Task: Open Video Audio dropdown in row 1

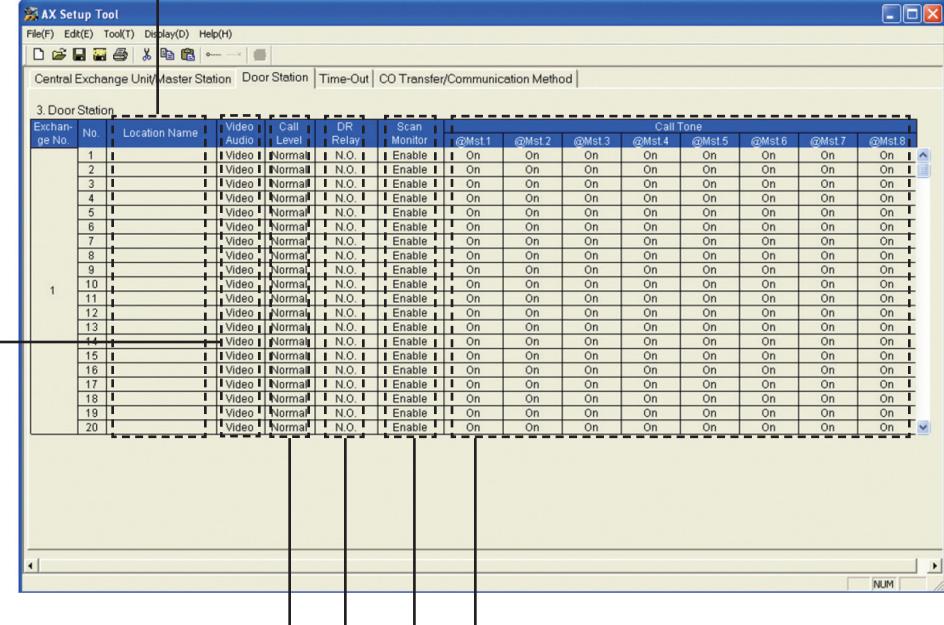Action: (240, 155)
